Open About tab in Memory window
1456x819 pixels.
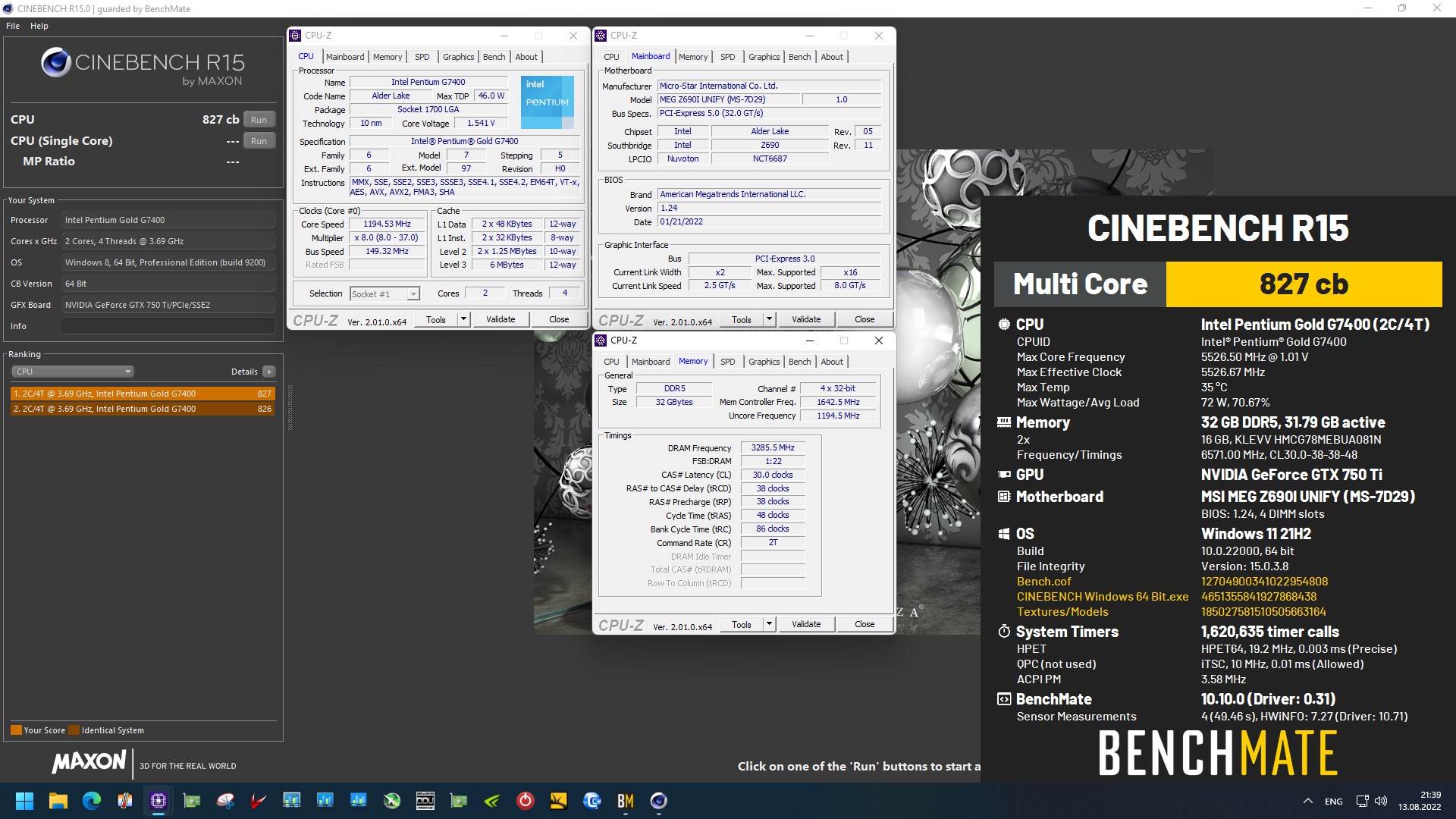(x=832, y=362)
